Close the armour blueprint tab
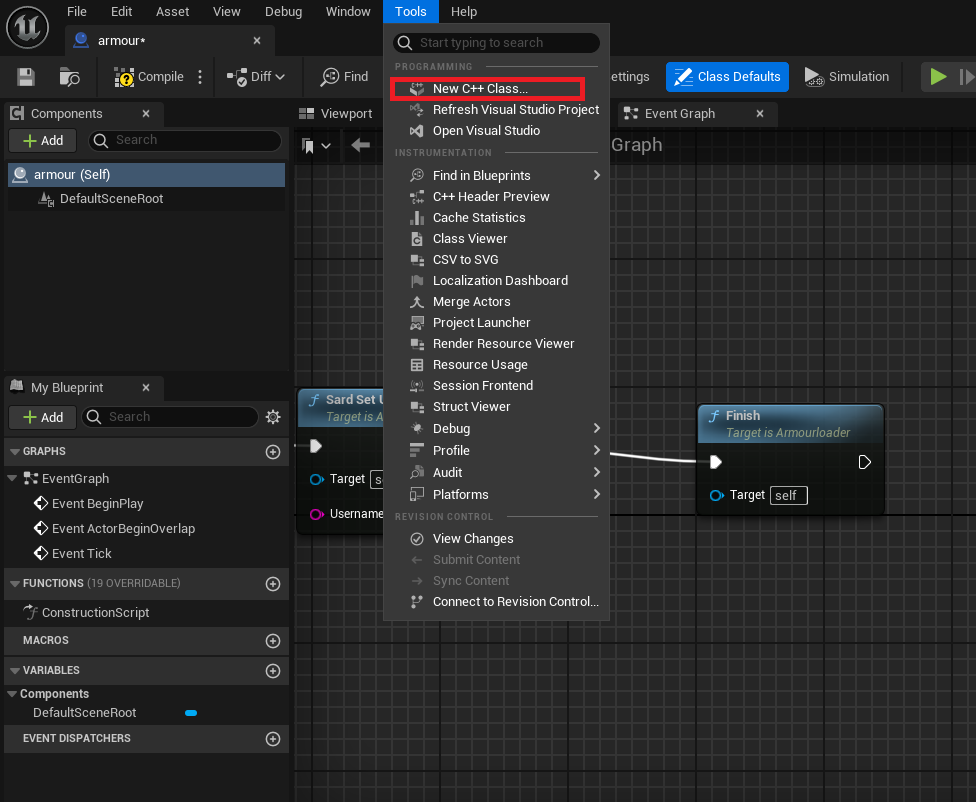The height and width of the screenshot is (802, 976). 257,40
